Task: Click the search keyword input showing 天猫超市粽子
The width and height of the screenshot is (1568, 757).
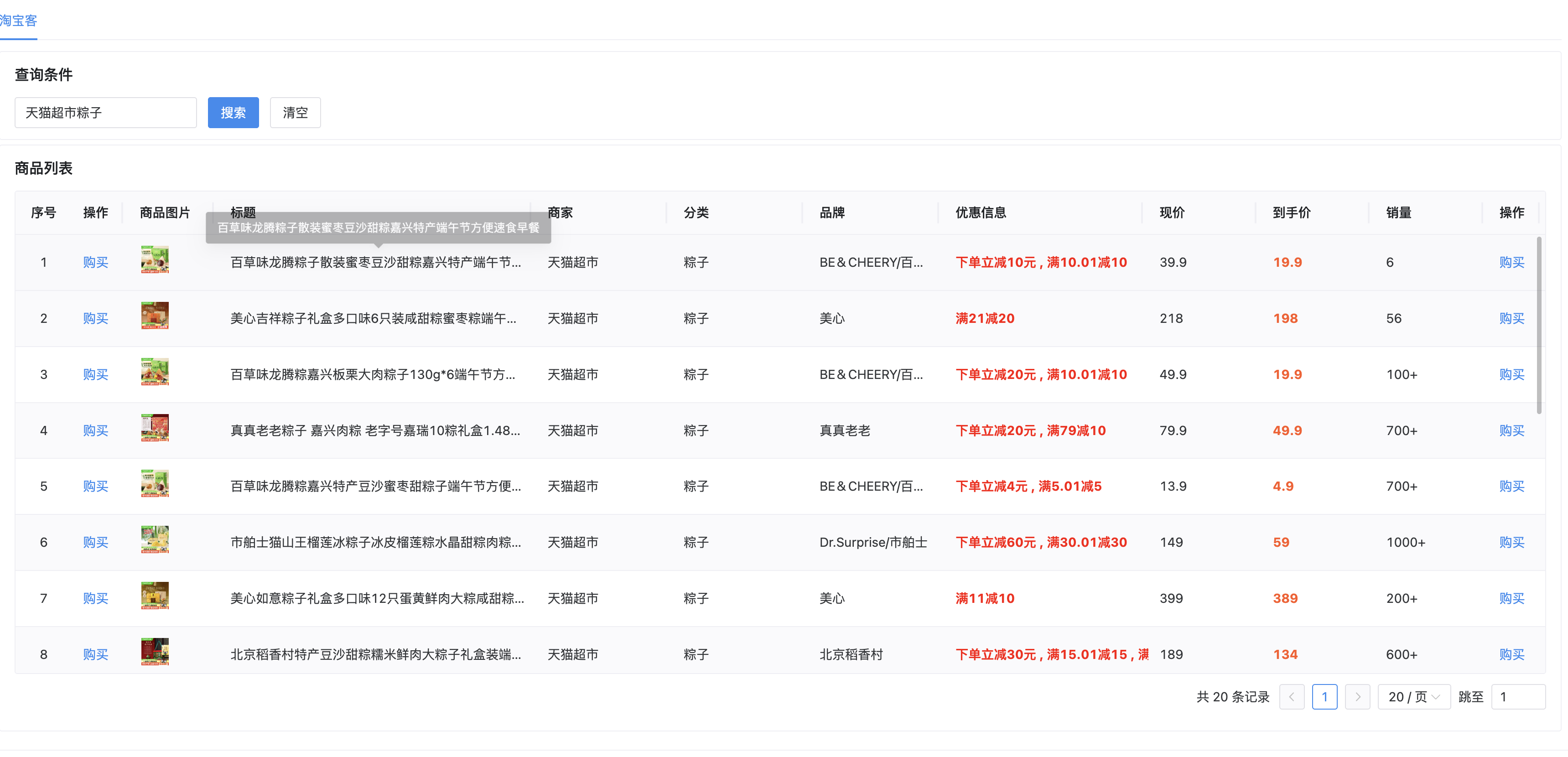Action: (105, 112)
